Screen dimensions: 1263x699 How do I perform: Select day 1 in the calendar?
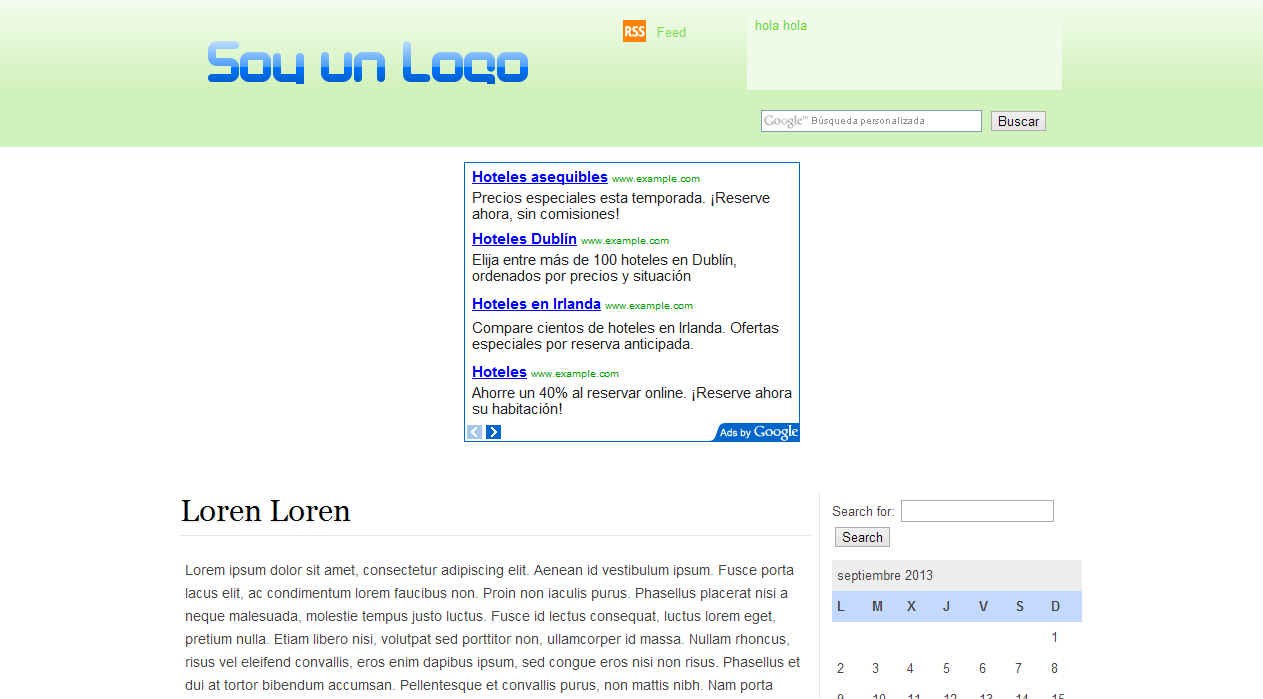pyautogui.click(x=1054, y=638)
